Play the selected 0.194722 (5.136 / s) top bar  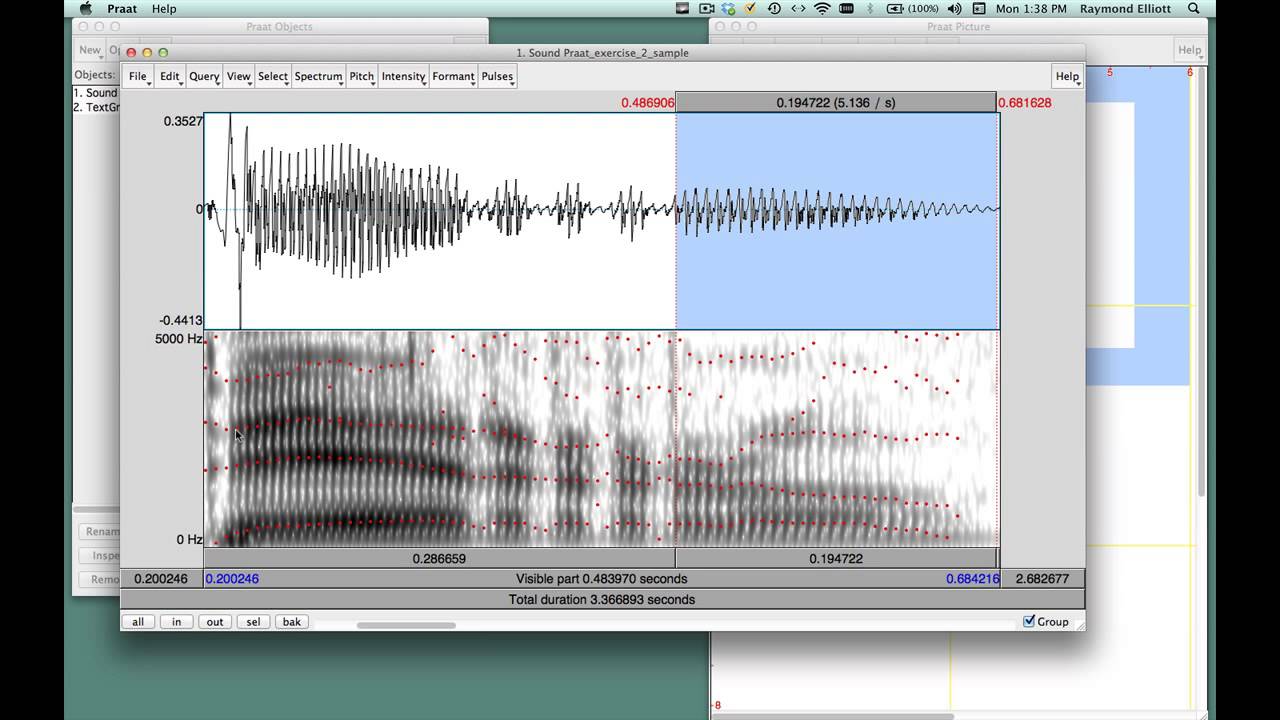[x=836, y=102]
